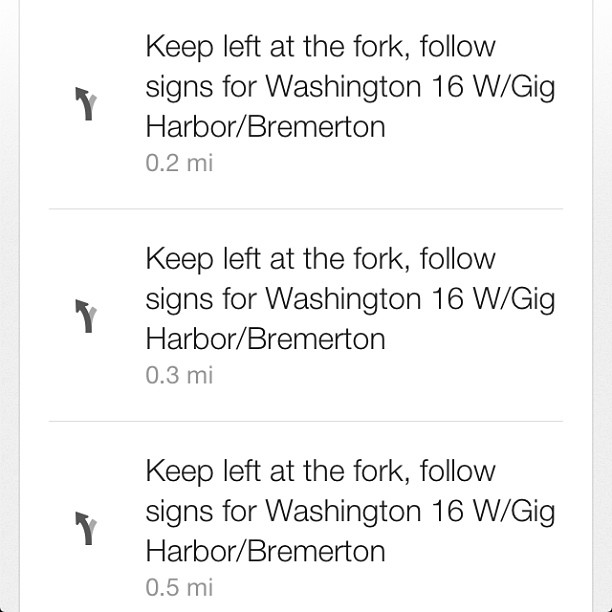The width and height of the screenshot is (612, 612).
Task: Click the divider below the 0.2 mi step
Action: [306, 209]
